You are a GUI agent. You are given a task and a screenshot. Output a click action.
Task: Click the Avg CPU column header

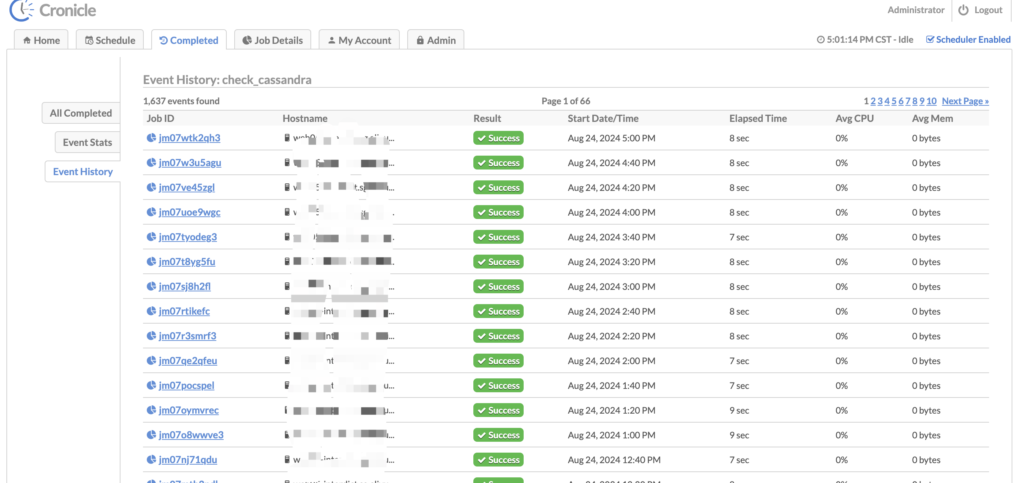coord(854,118)
